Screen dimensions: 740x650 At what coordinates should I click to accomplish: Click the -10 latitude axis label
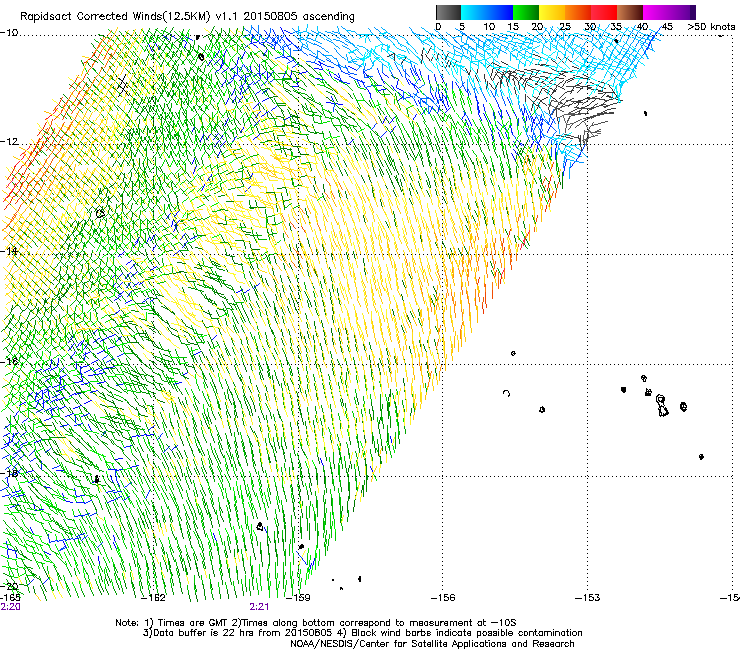click(x=9, y=33)
